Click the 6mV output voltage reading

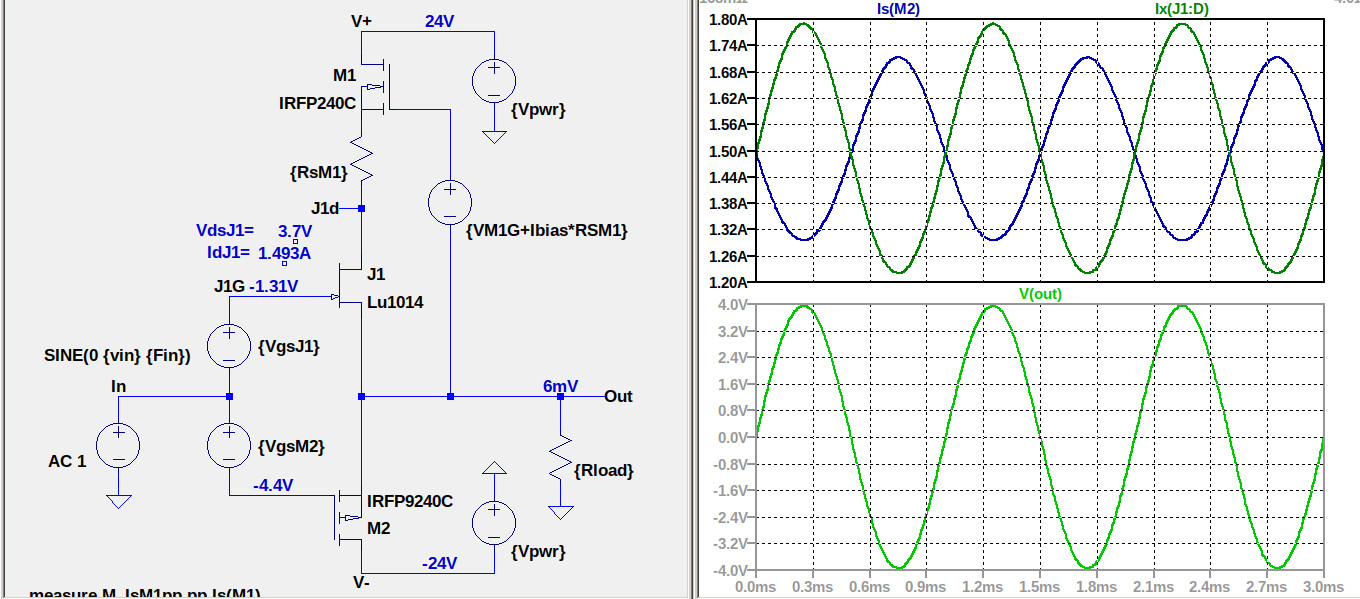click(560, 386)
